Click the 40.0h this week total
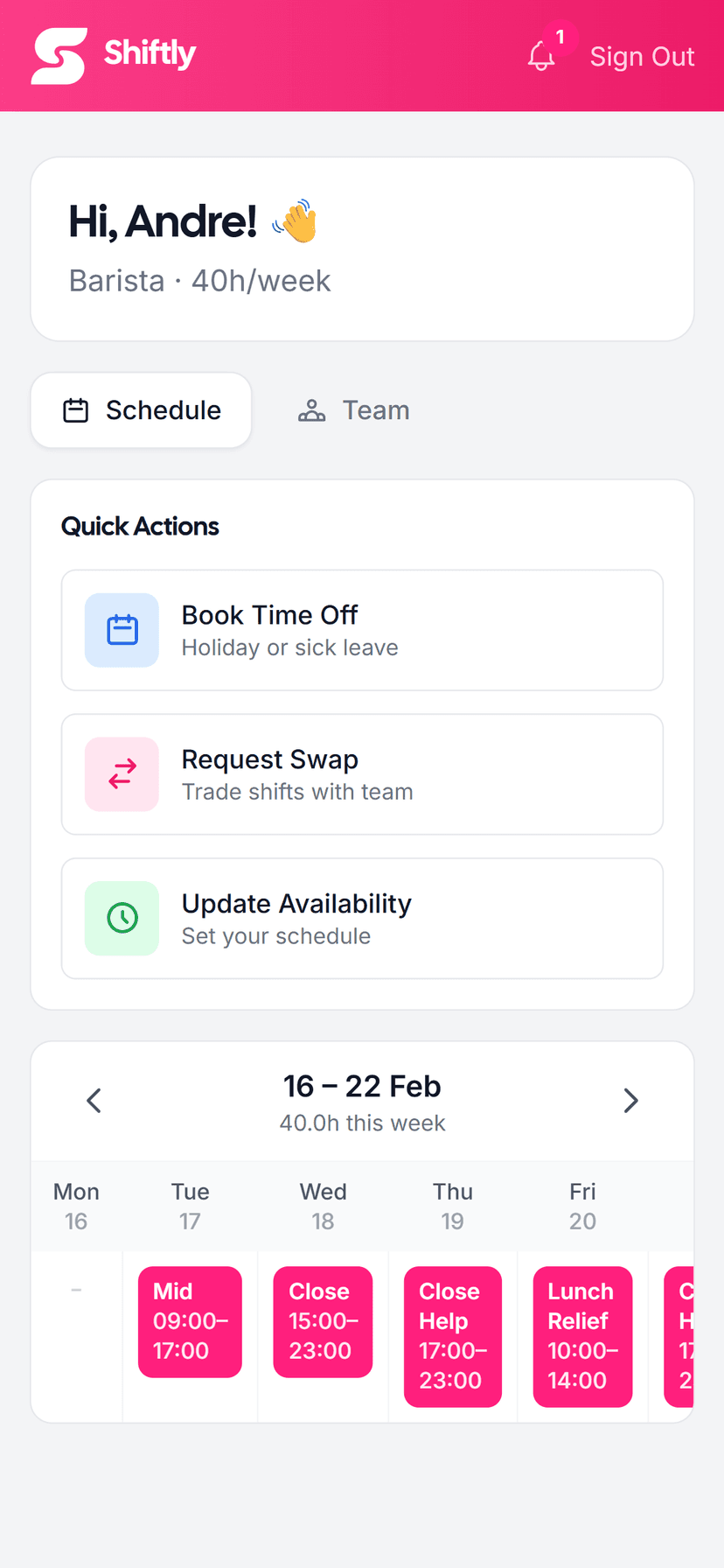Viewport: 724px width, 1568px height. click(x=362, y=1123)
